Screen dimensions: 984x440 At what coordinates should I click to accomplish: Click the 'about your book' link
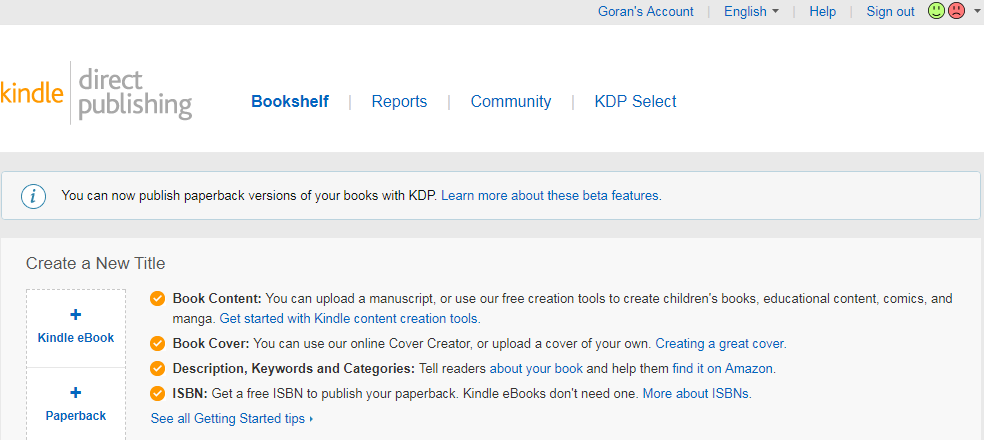536,368
